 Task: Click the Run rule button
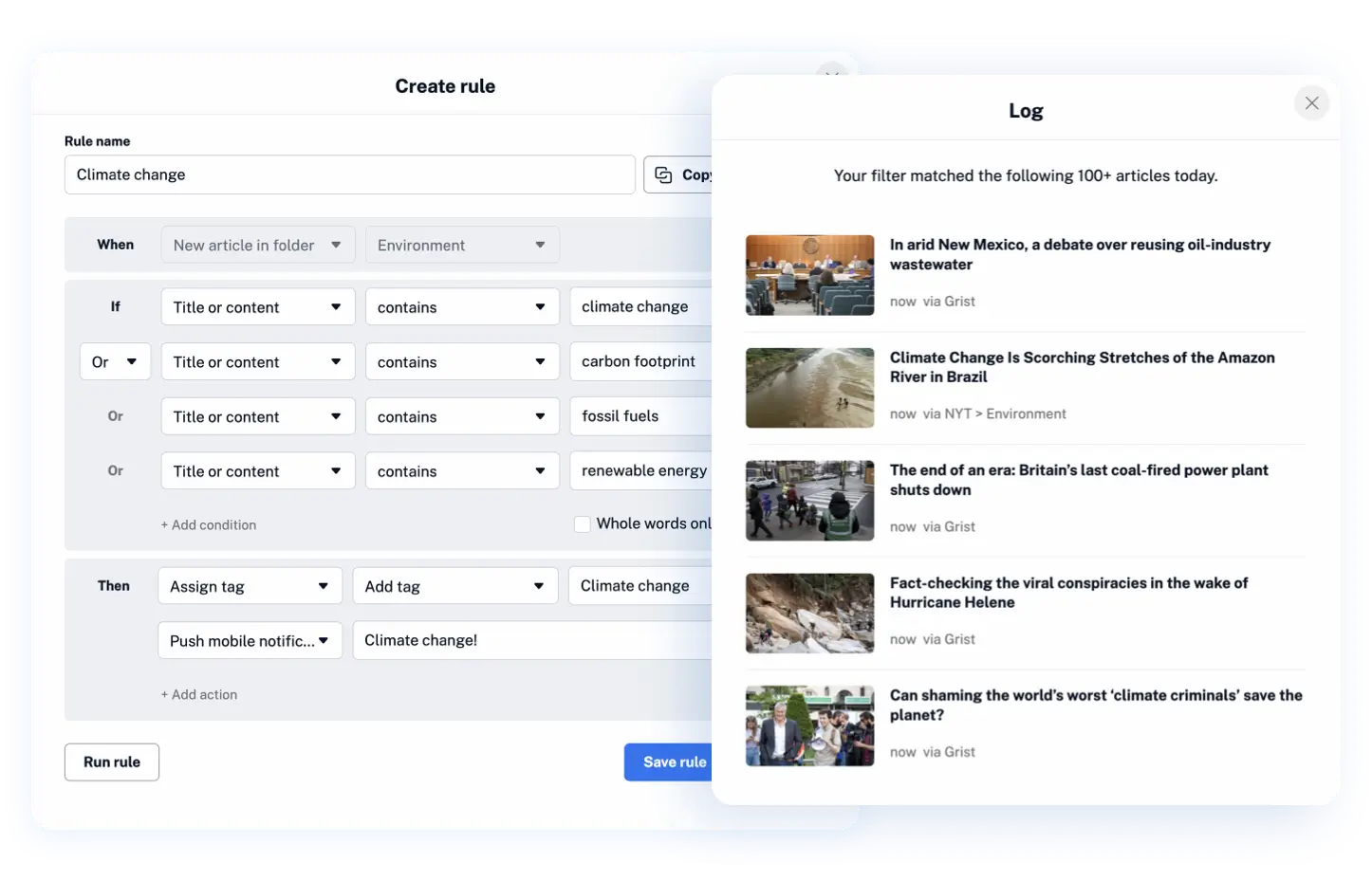112,762
